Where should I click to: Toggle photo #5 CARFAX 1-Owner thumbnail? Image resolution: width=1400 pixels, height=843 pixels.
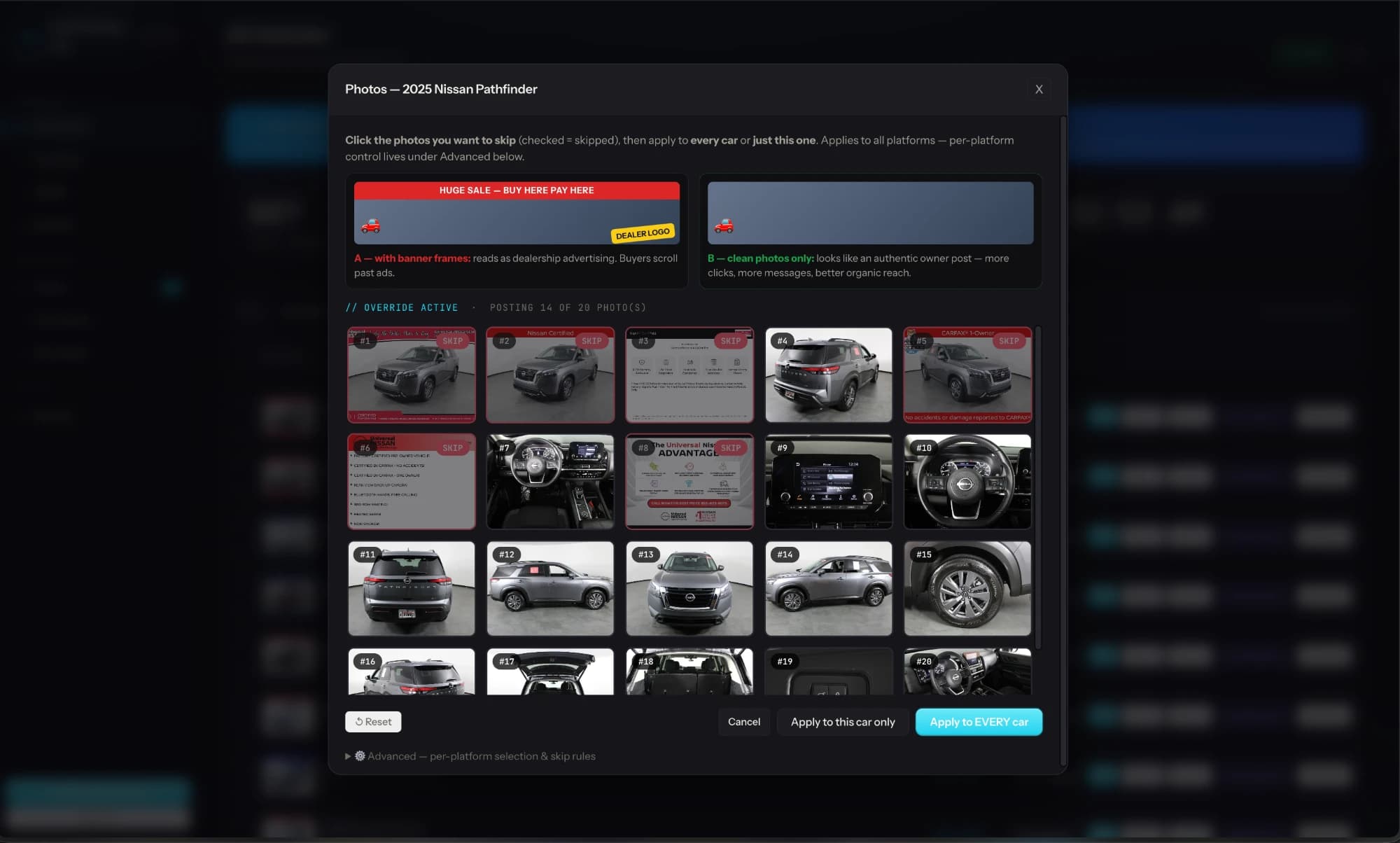(967, 375)
